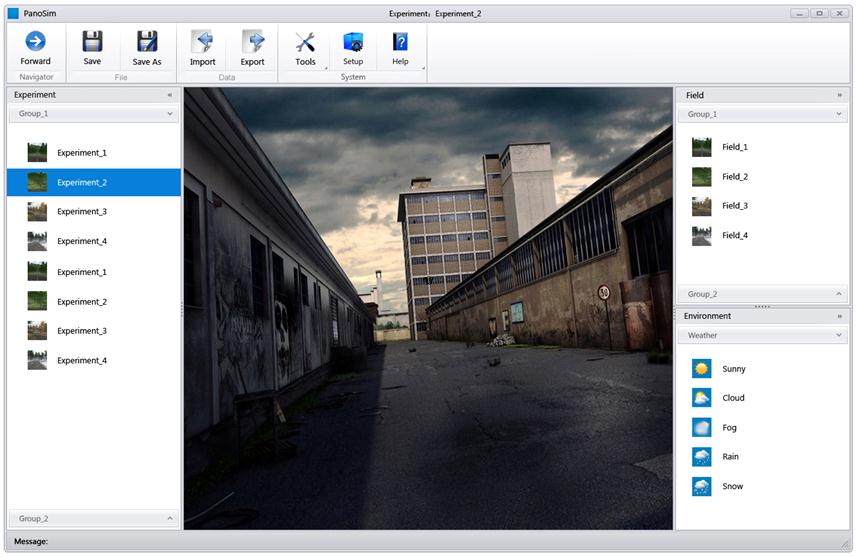Pick the Fog weather option
This screenshot has height=557, width=858.
702,427
